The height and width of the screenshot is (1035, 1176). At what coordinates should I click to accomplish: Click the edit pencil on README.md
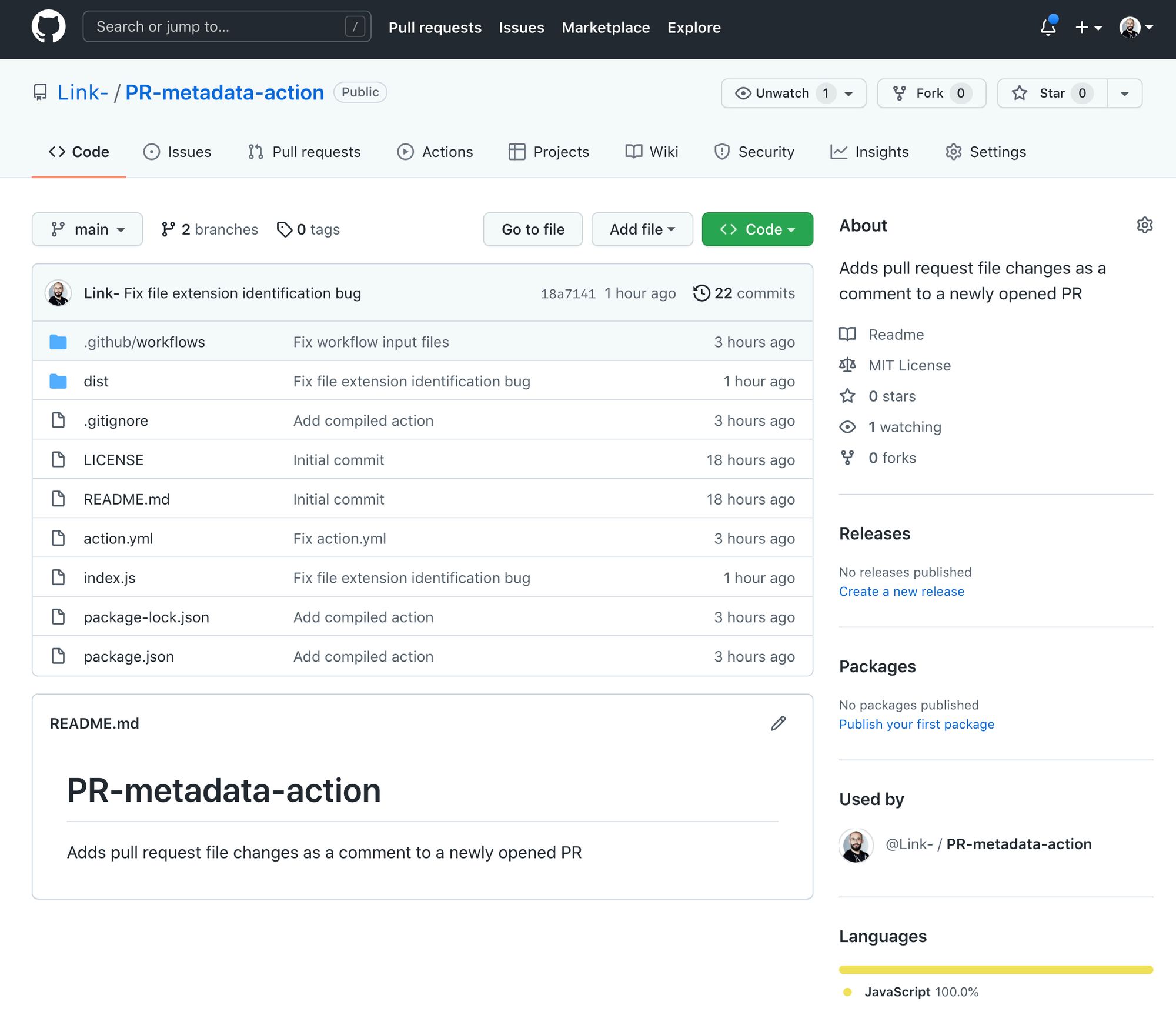tap(778, 723)
